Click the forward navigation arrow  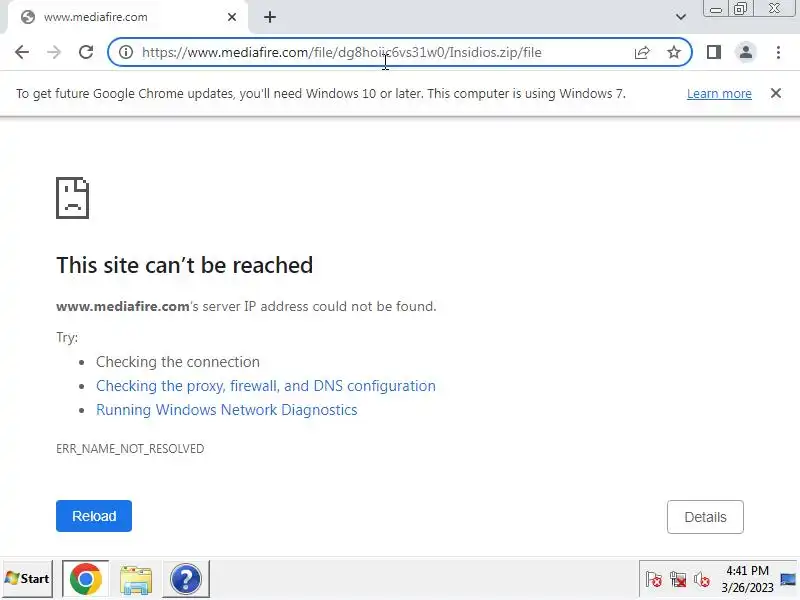click(x=54, y=52)
